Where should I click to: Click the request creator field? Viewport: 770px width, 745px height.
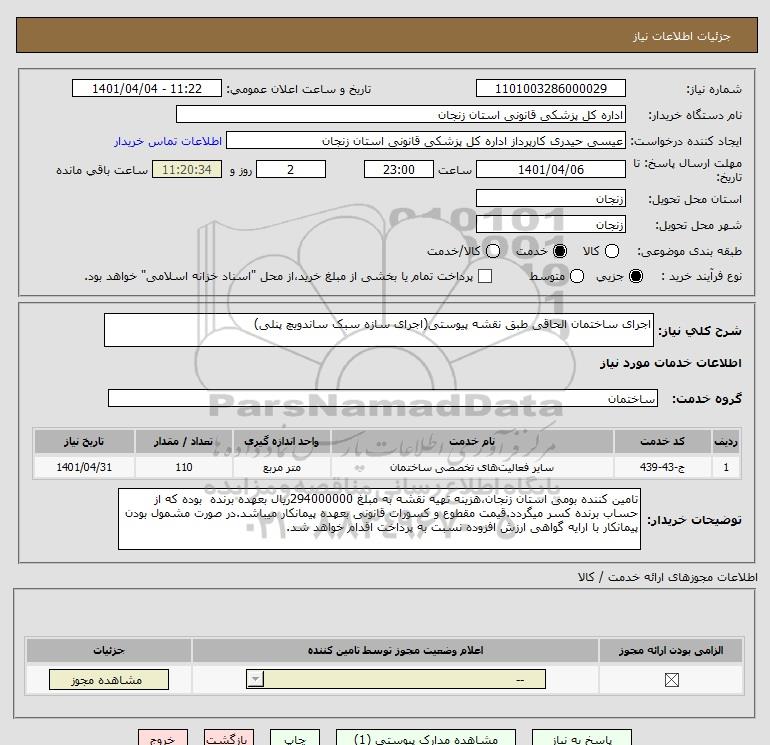[426, 141]
